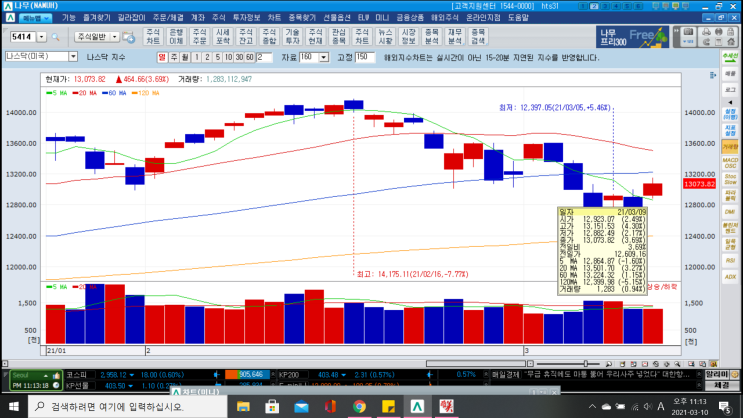Adjust the chart zoom slider handle
The width and height of the screenshot is (743, 418).
coord(586,363)
